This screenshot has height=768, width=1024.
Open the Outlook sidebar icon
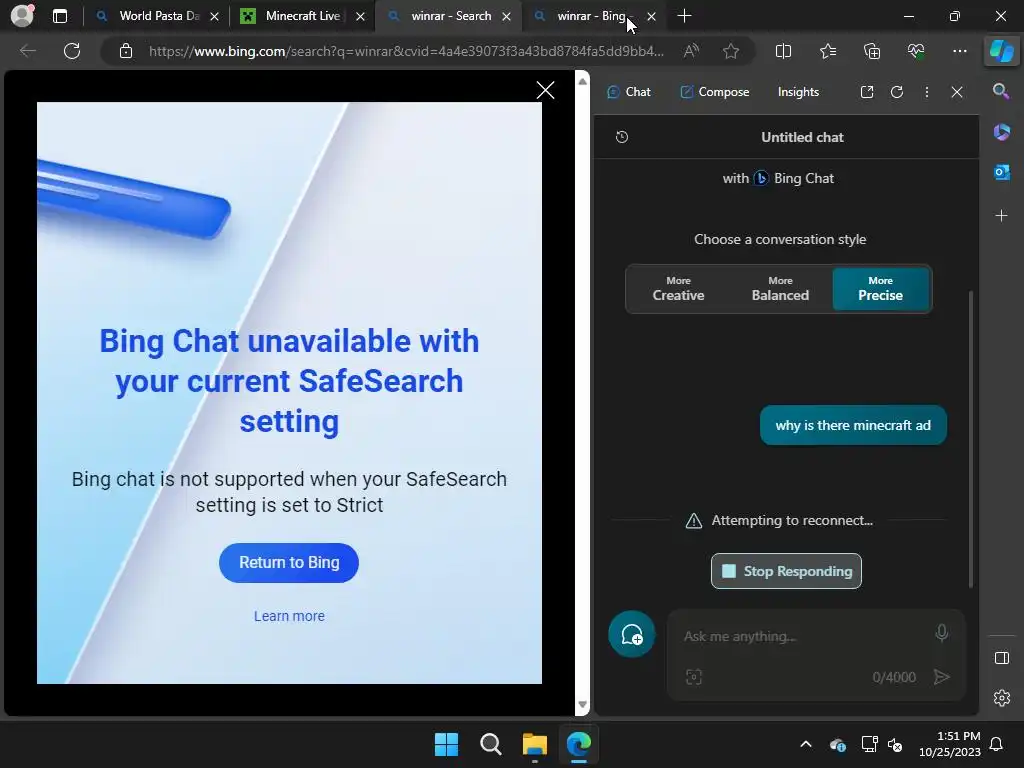tap(1001, 172)
